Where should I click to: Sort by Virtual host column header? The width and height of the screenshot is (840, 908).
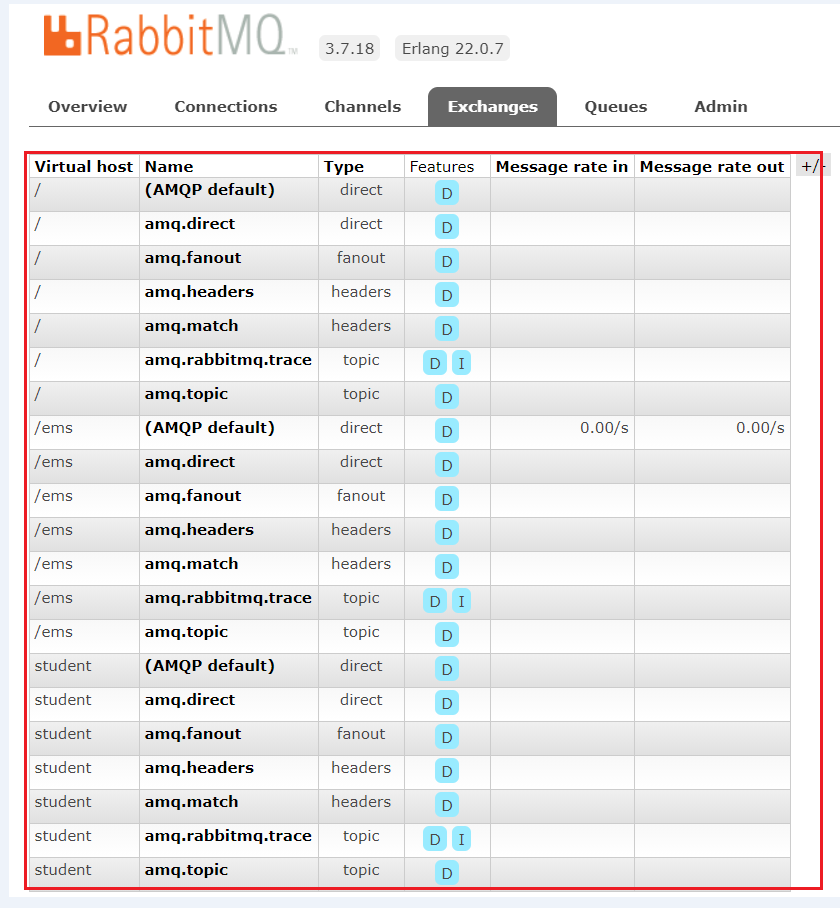coord(83,167)
